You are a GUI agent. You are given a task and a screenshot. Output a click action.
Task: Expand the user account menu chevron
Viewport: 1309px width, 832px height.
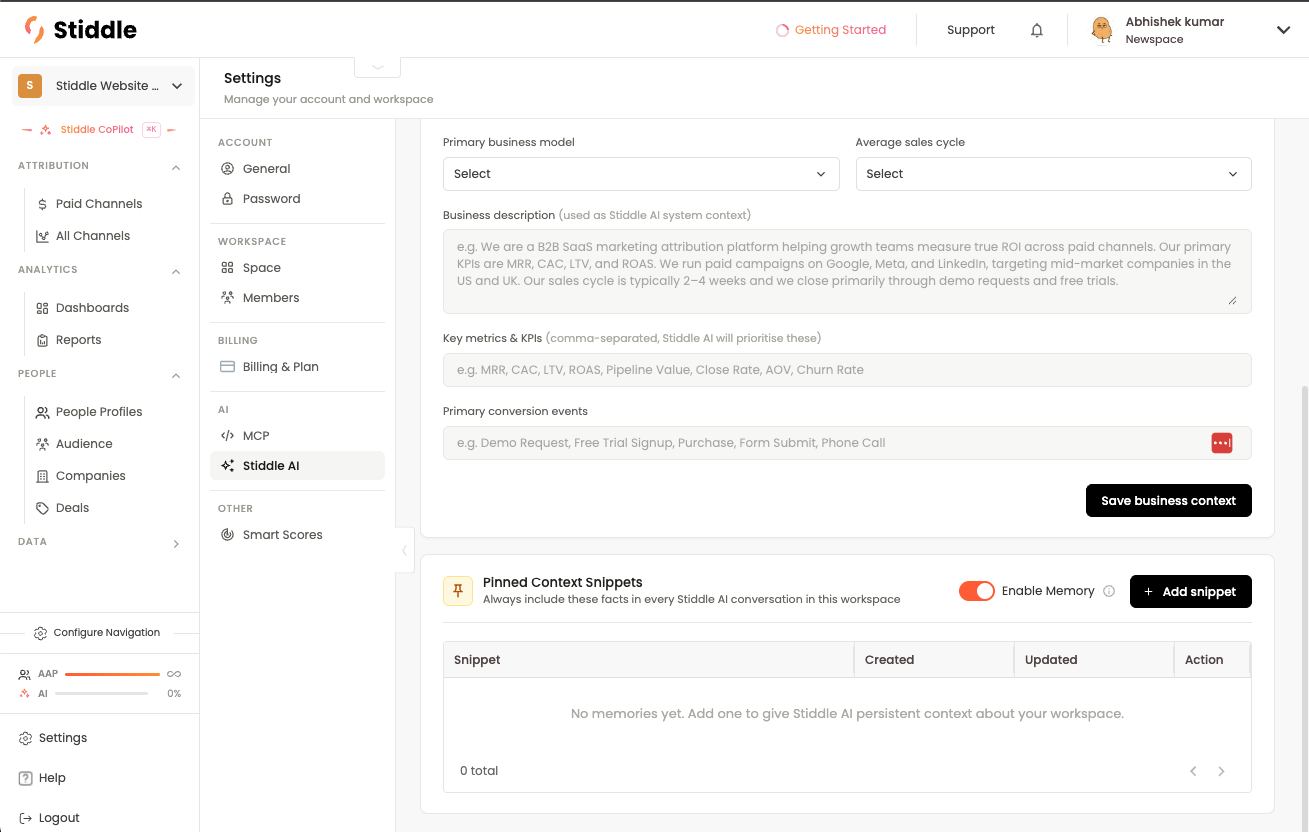click(1283, 30)
